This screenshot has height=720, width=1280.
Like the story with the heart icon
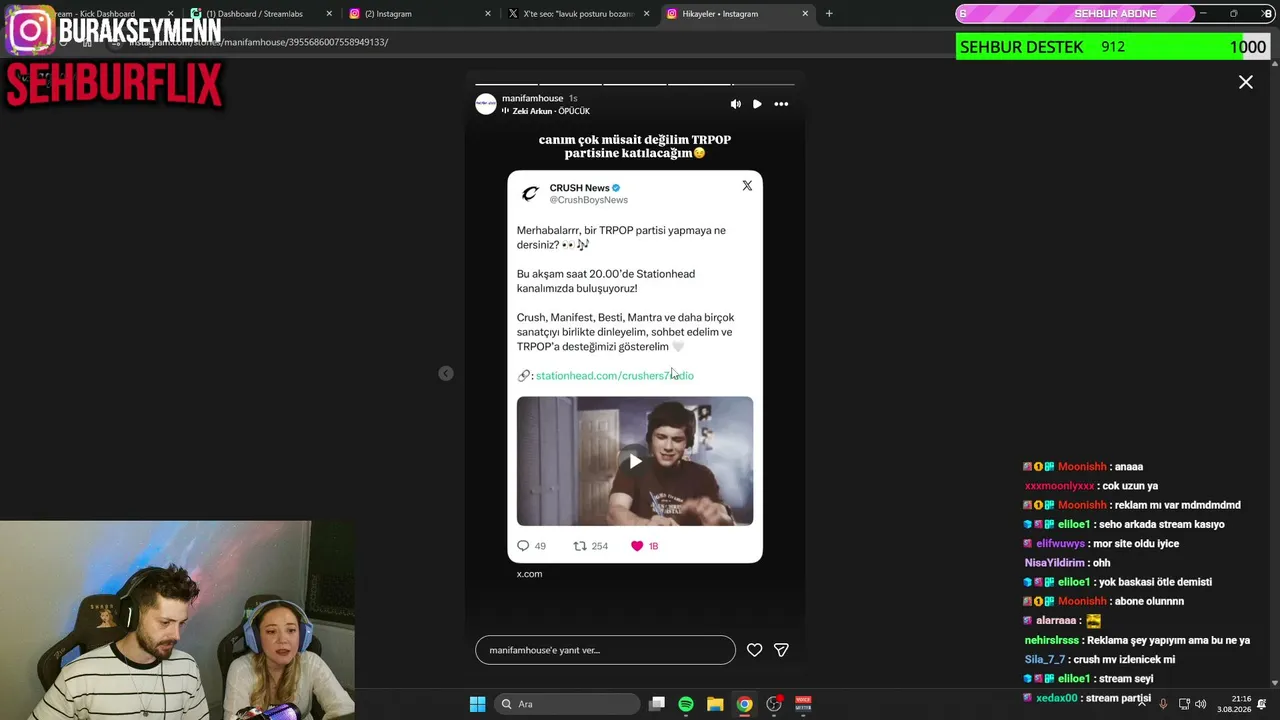click(755, 650)
